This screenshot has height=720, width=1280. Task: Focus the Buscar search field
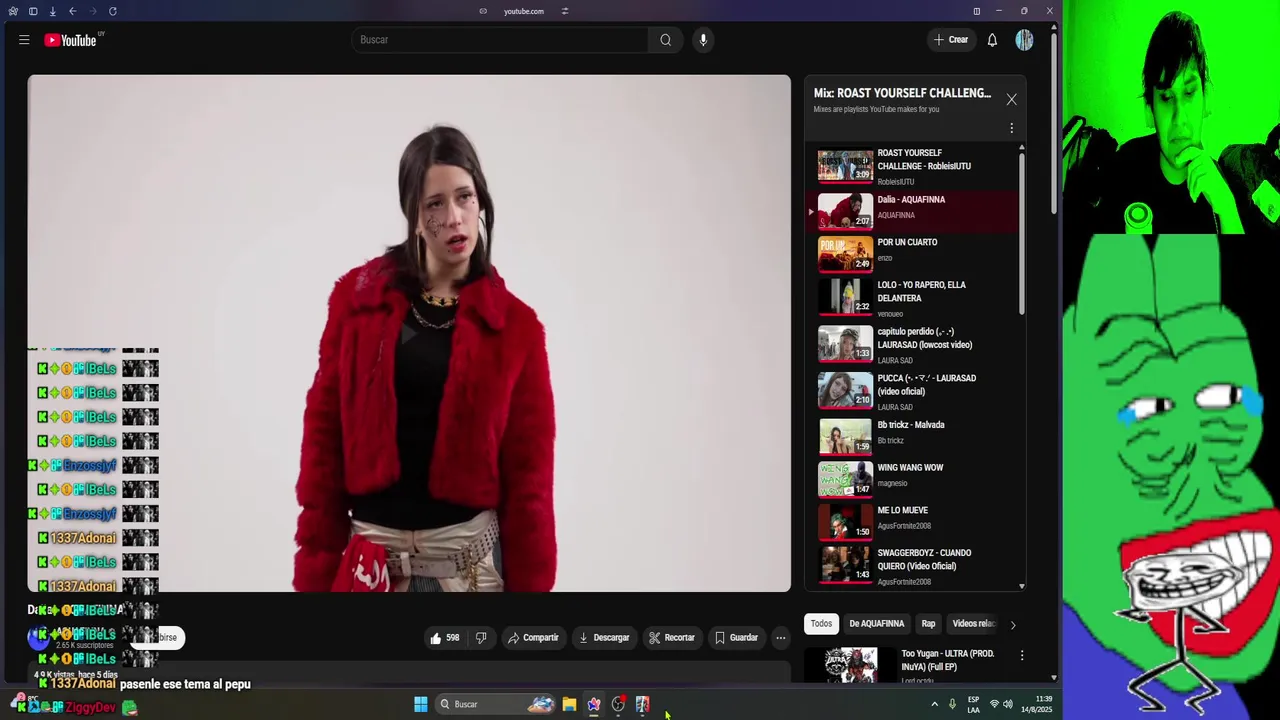coord(500,40)
